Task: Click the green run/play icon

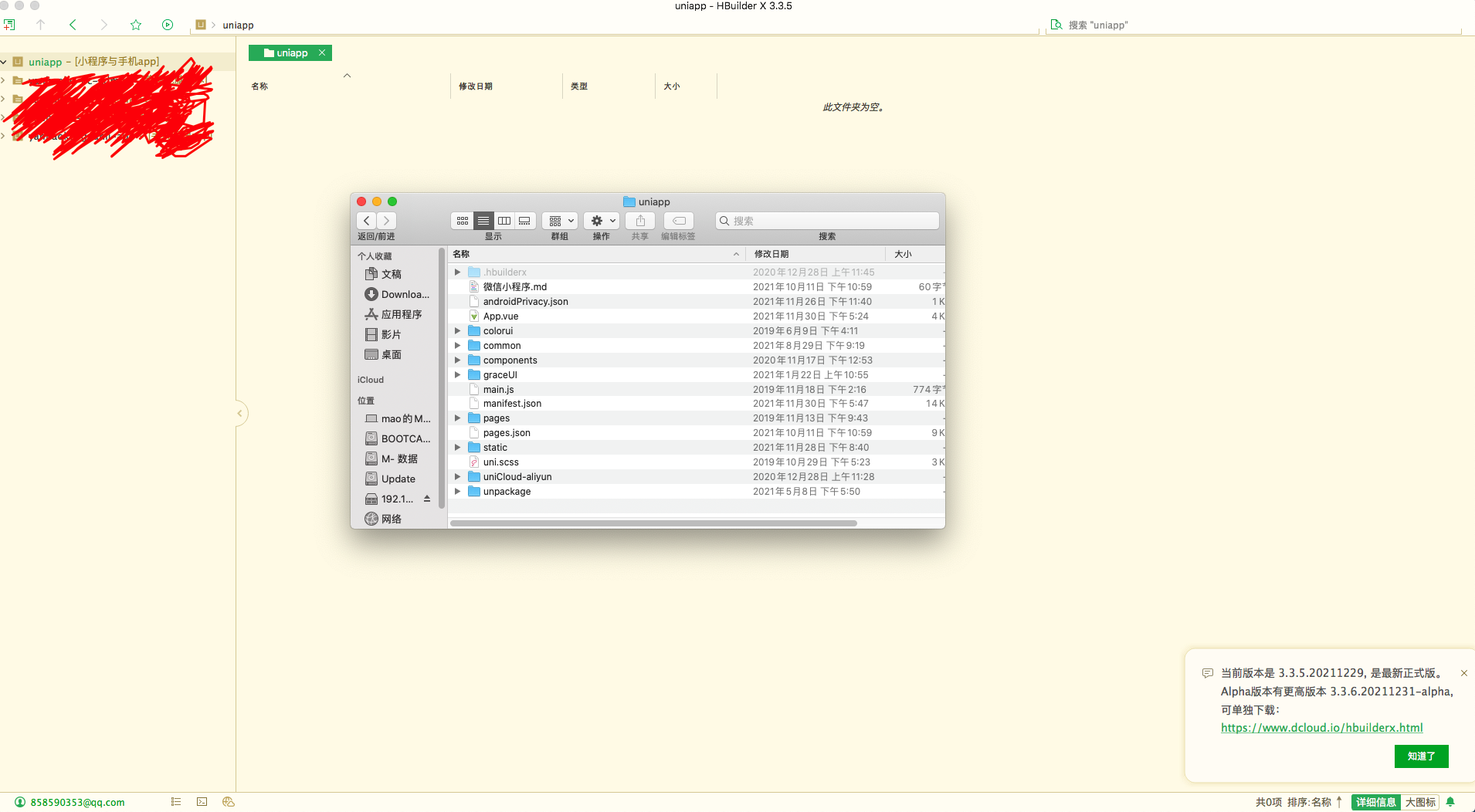Action: (168, 25)
